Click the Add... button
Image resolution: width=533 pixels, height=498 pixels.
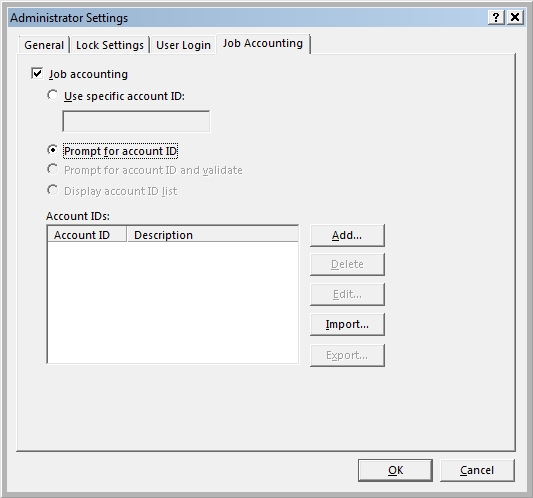(347, 235)
